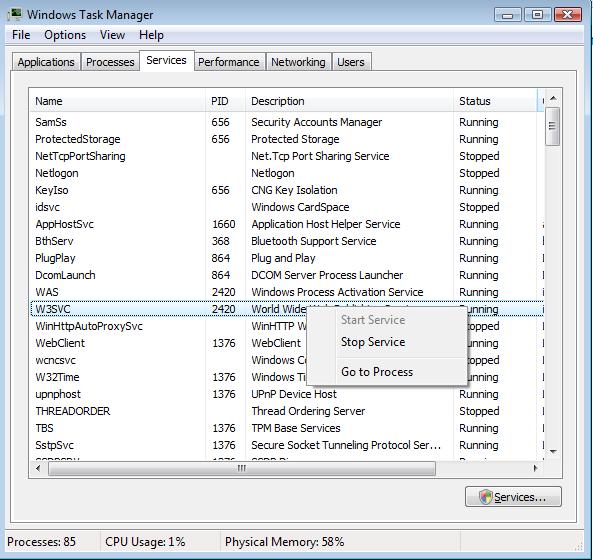Click PID 1660 of AppHostSvc
593x560 pixels.
[x=224, y=224]
